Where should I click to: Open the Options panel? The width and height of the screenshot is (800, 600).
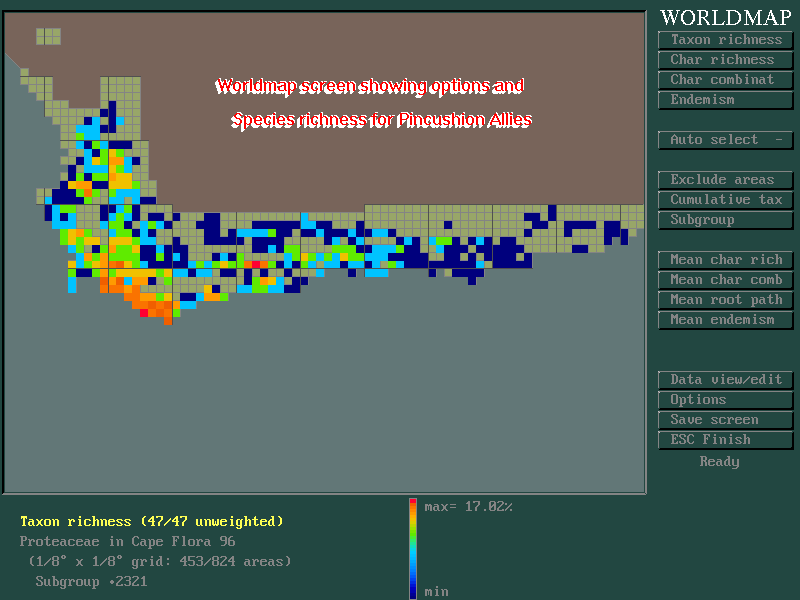click(725, 399)
